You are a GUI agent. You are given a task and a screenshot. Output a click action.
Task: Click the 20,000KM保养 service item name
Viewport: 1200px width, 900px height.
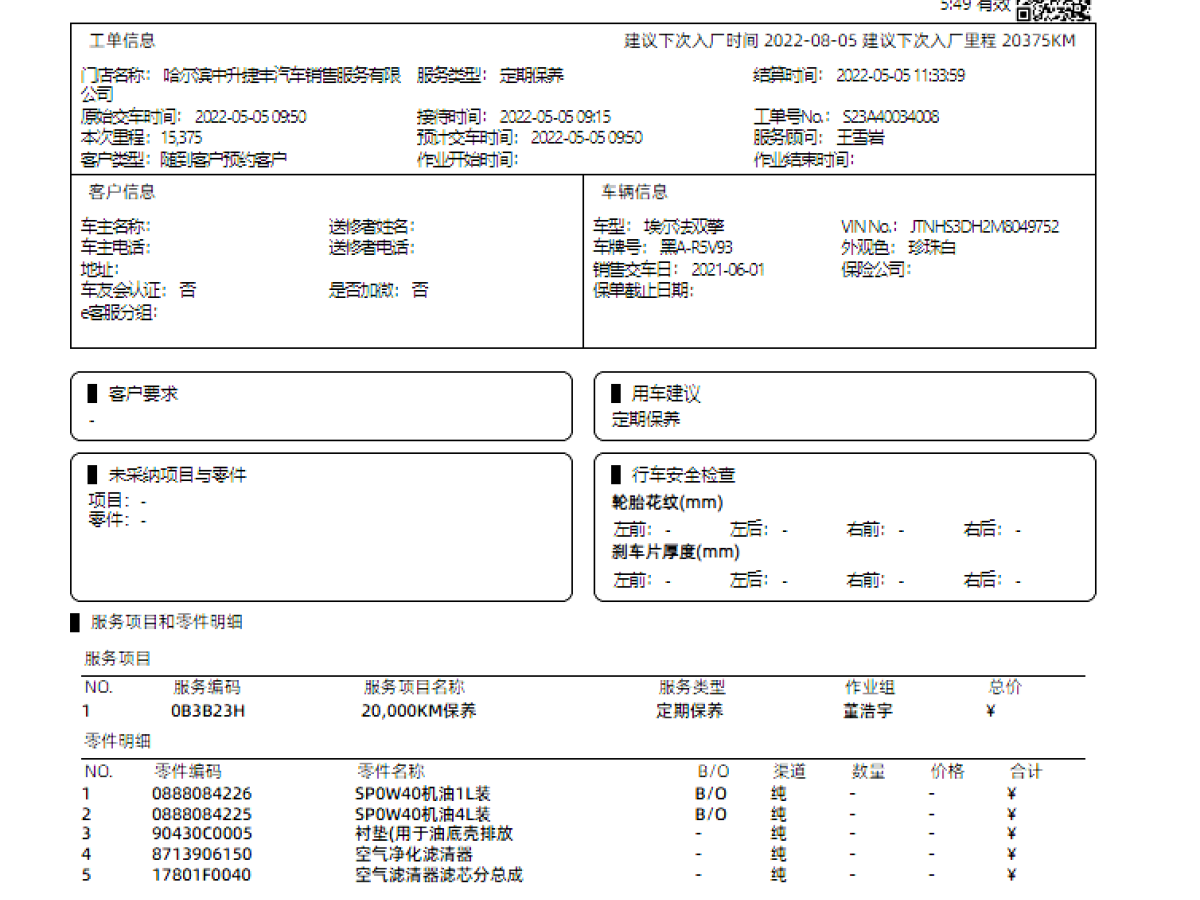pyautogui.click(x=418, y=711)
